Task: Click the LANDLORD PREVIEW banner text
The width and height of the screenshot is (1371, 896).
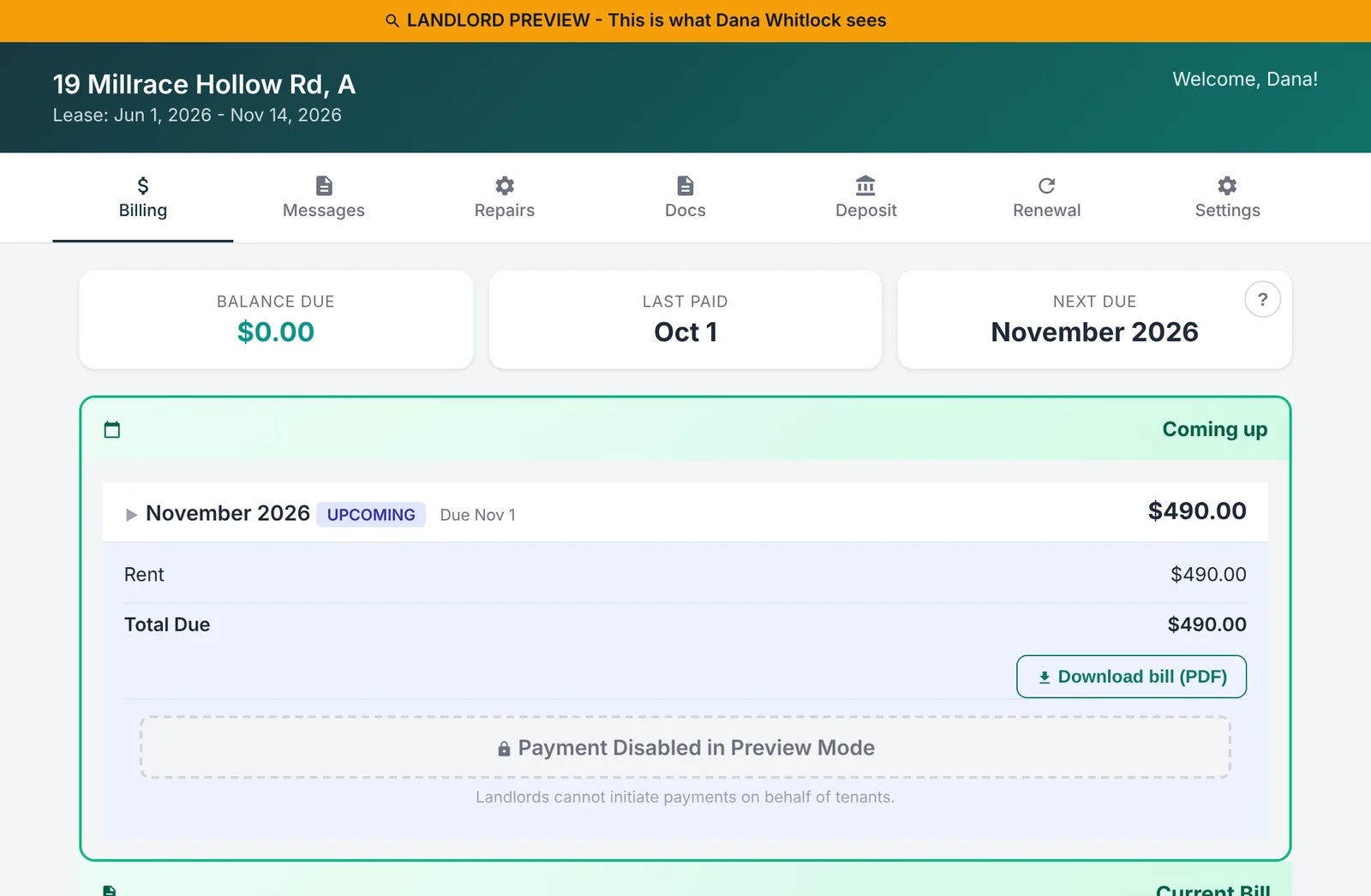Action: tap(647, 21)
